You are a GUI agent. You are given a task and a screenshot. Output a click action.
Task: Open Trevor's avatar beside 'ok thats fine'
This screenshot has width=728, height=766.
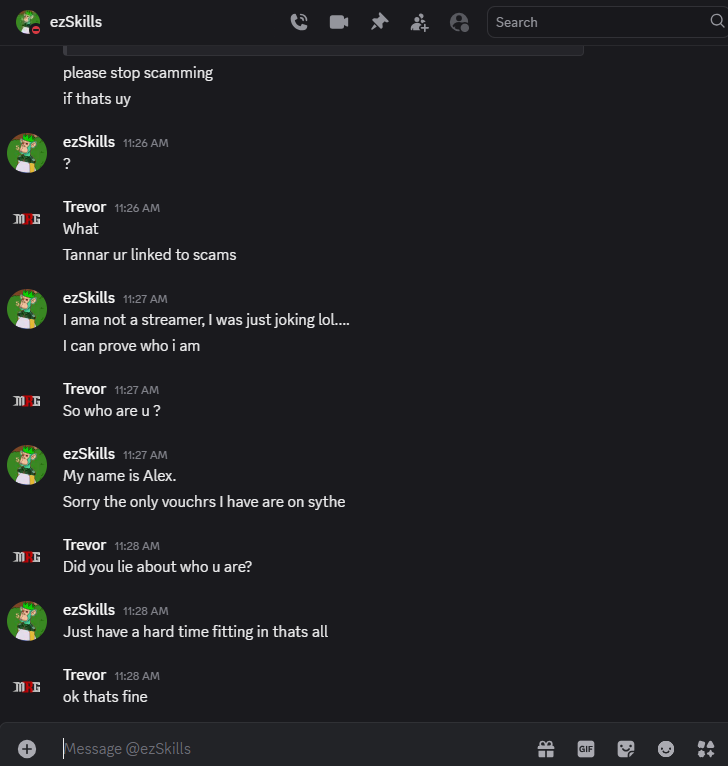pyautogui.click(x=27, y=687)
